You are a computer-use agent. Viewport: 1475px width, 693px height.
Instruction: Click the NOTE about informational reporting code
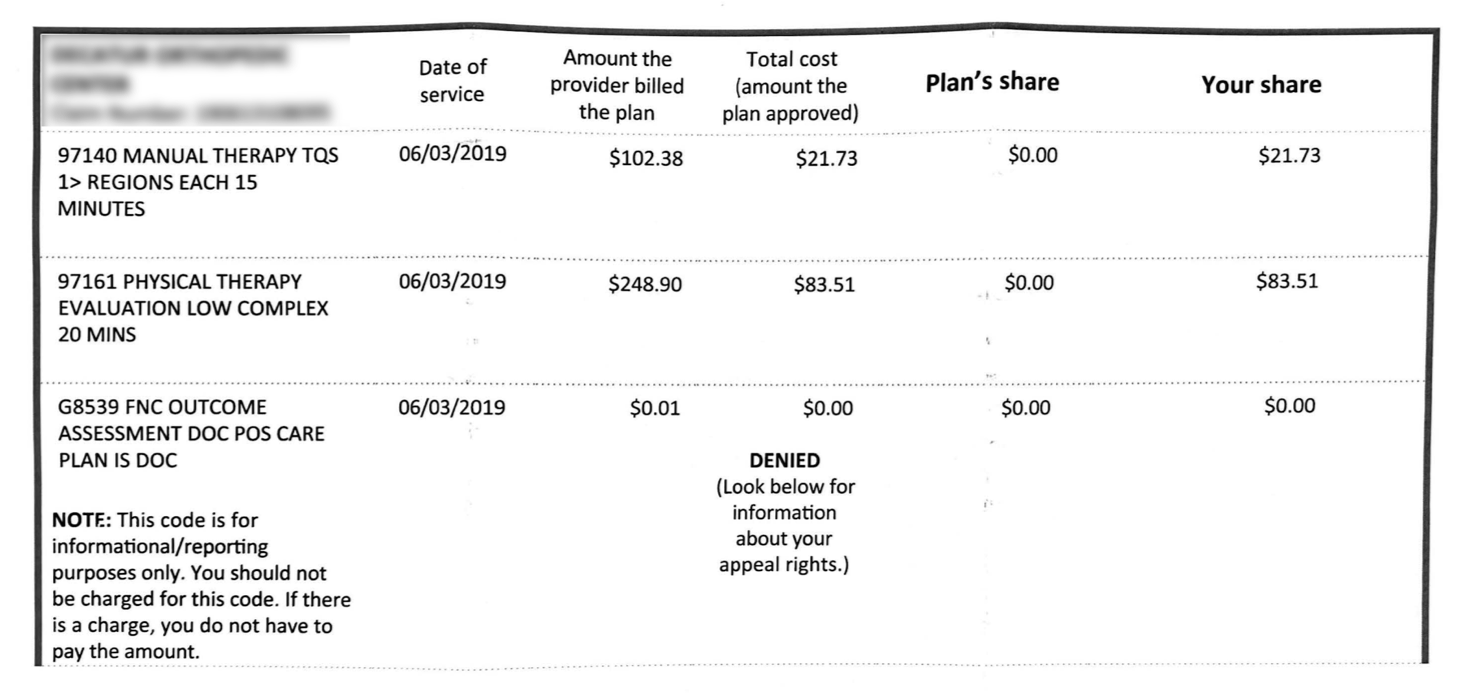pos(201,587)
